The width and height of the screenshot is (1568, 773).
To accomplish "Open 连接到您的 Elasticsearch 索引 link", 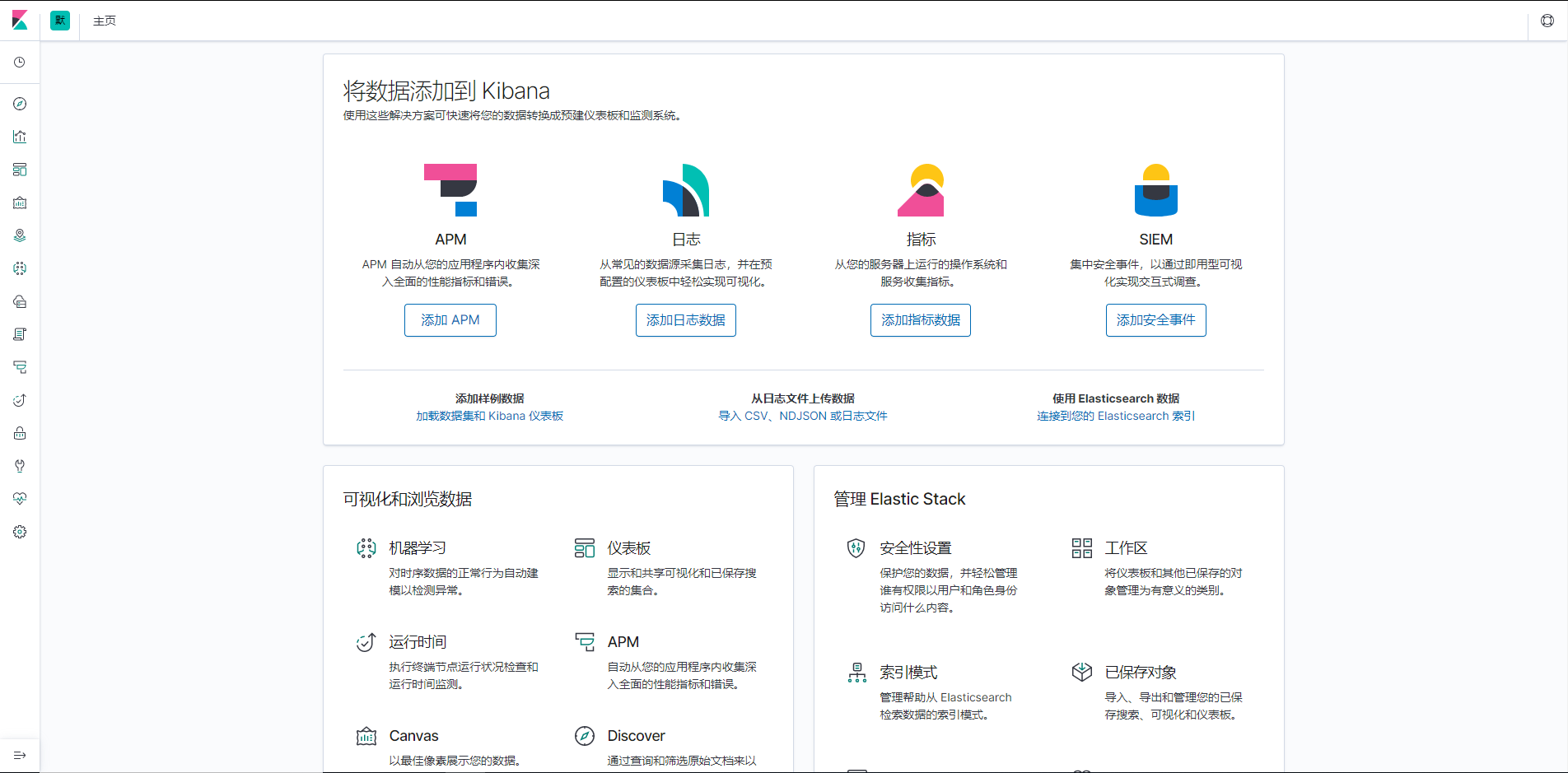I will click(x=1116, y=416).
